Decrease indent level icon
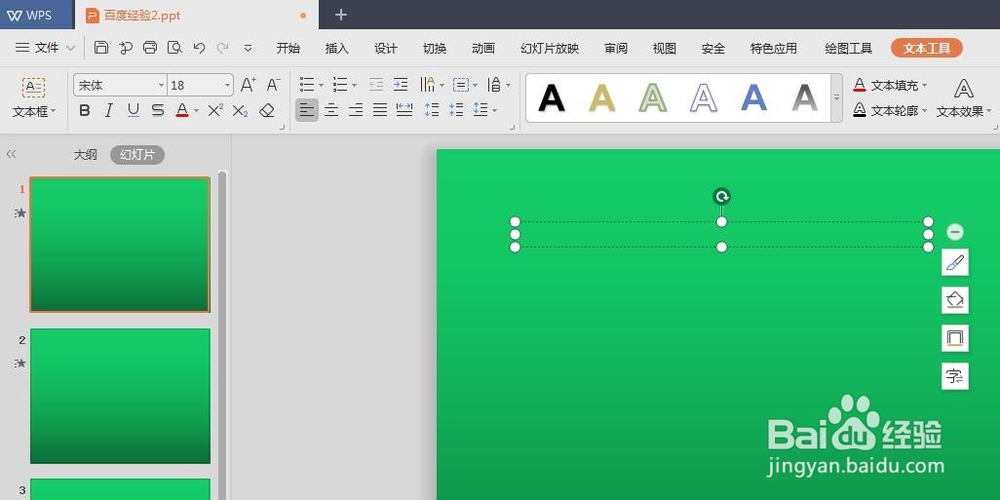The width and height of the screenshot is (1000, 500). [x=376, y=85]
